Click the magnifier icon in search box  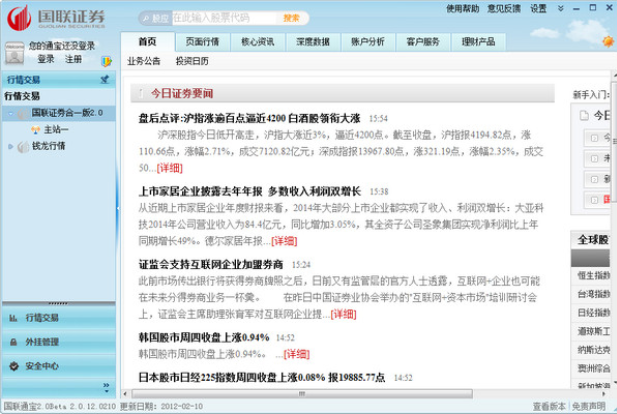[x=146, y=18]
